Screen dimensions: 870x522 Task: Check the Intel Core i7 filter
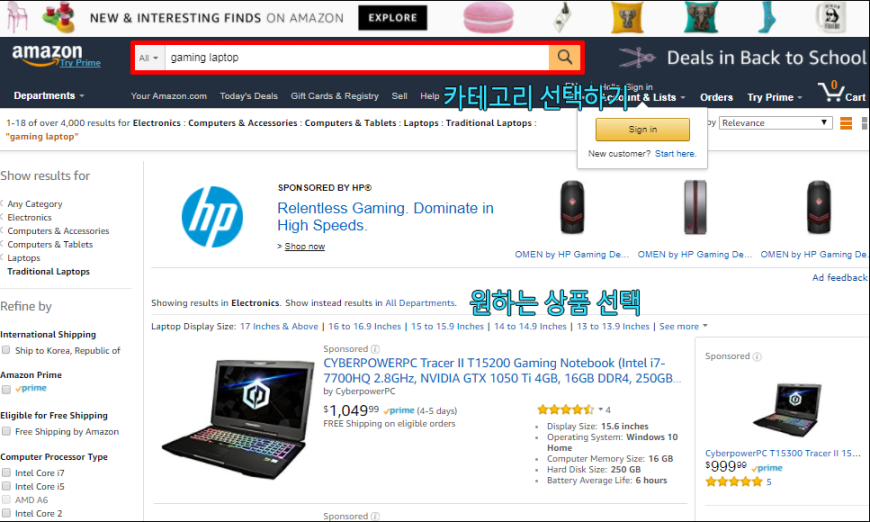[6, 473]
